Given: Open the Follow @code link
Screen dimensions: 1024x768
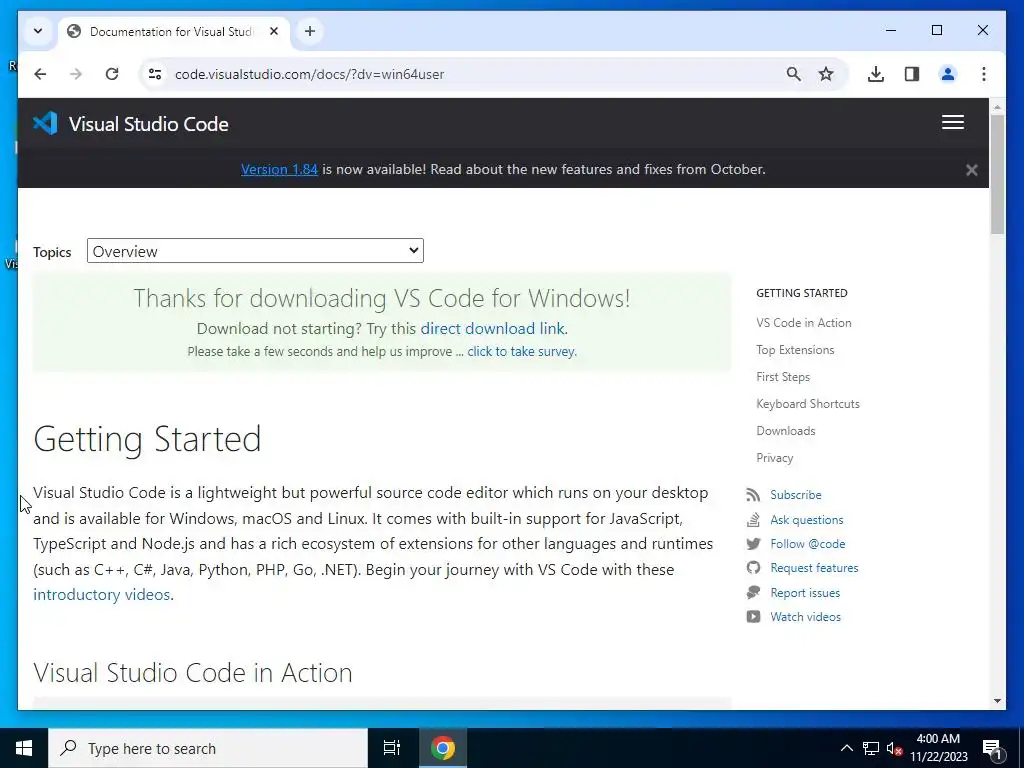Looking at the screenshot, I should (807, 544).
